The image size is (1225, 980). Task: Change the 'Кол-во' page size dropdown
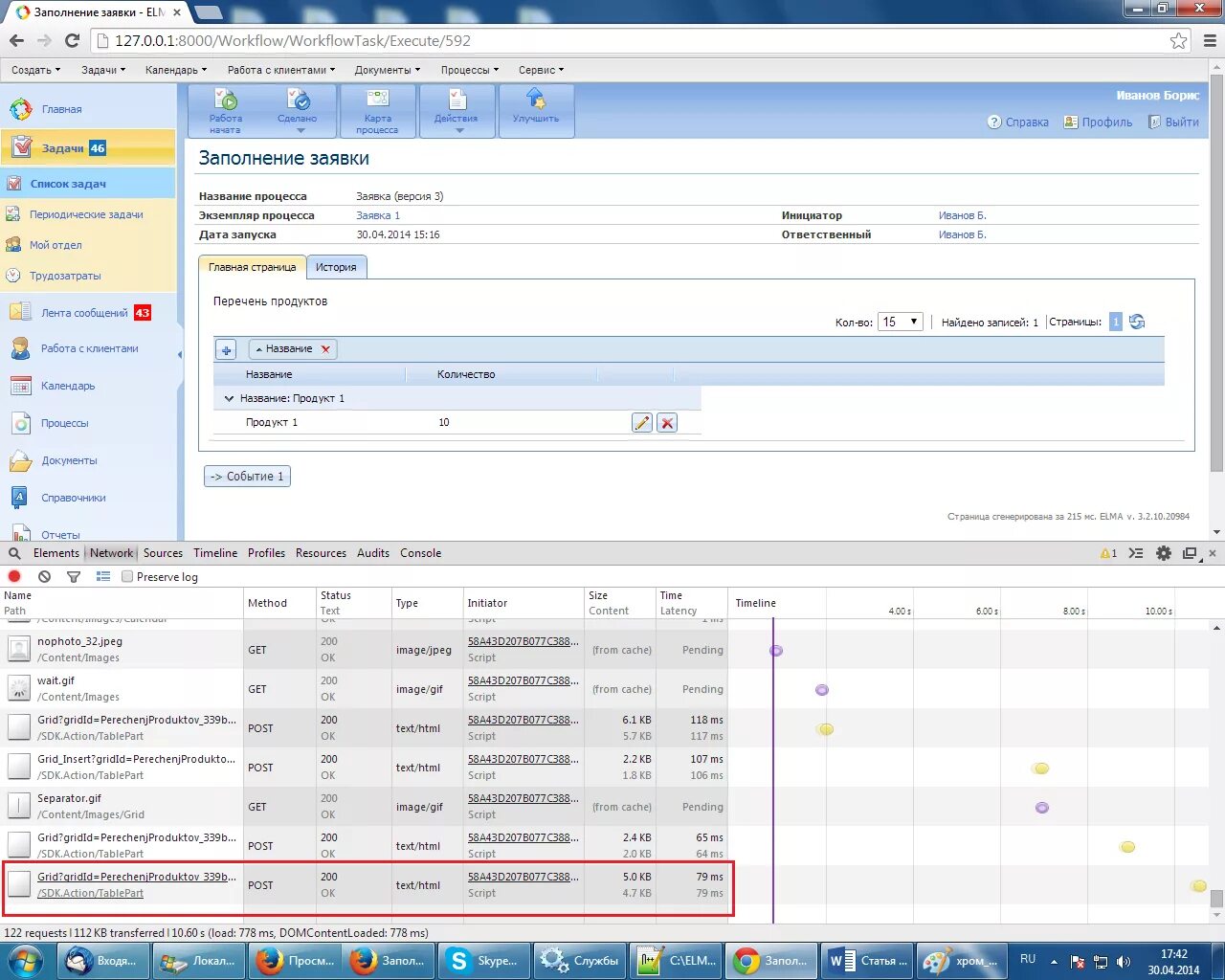click(901, 322)
